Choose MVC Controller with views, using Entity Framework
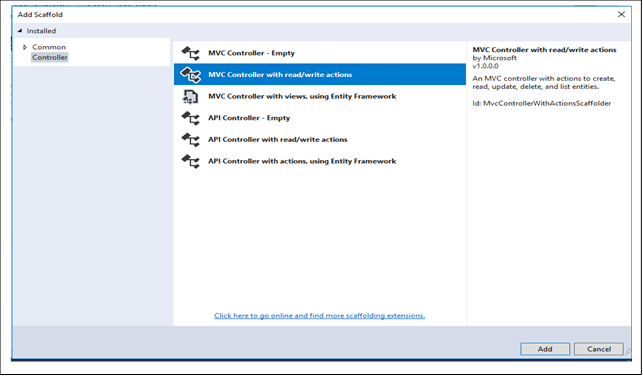The height and width of the screenshot is (377, 643). coord(320,96)
